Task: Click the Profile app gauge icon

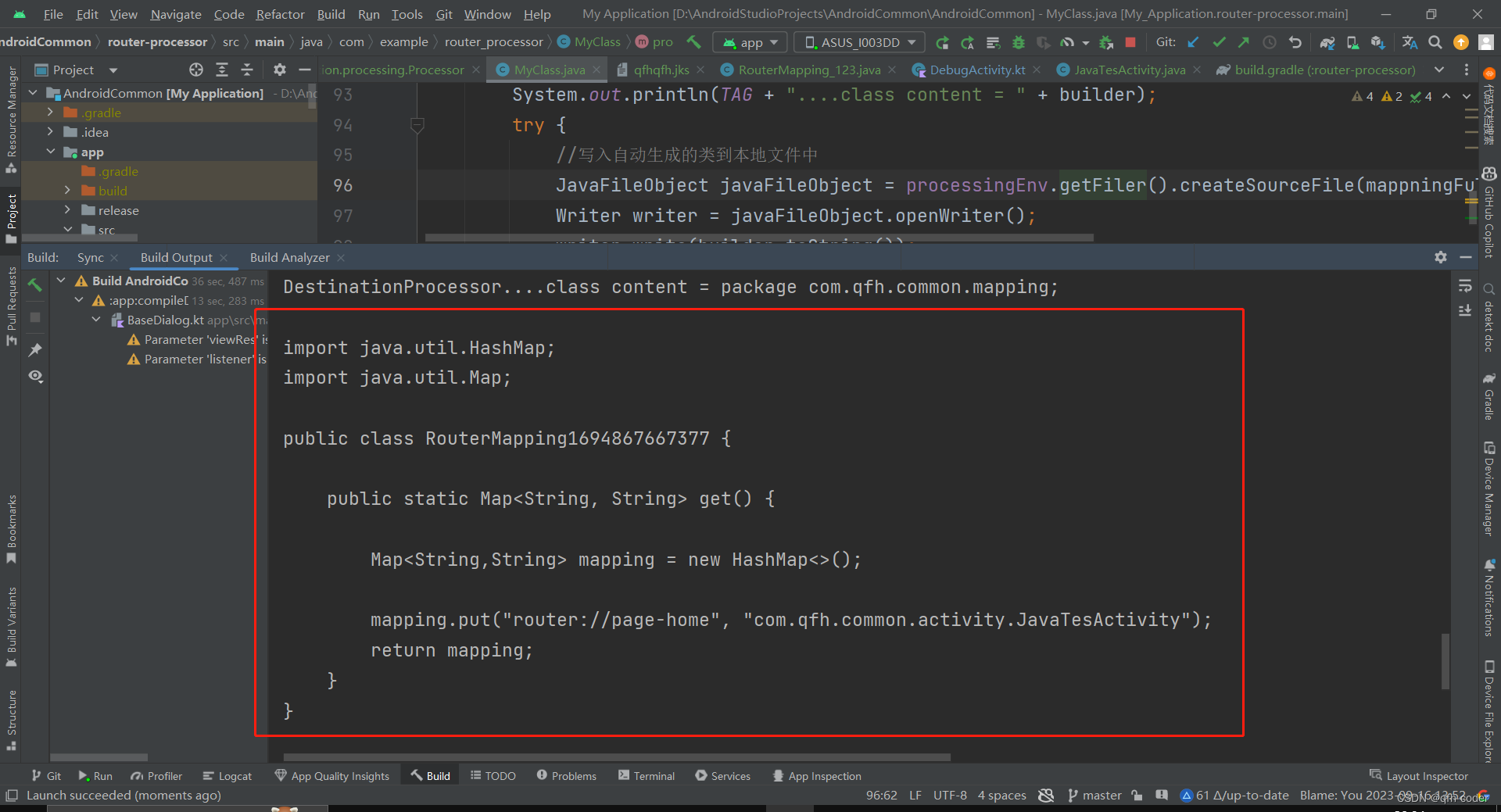Action: click(1067, 42)
